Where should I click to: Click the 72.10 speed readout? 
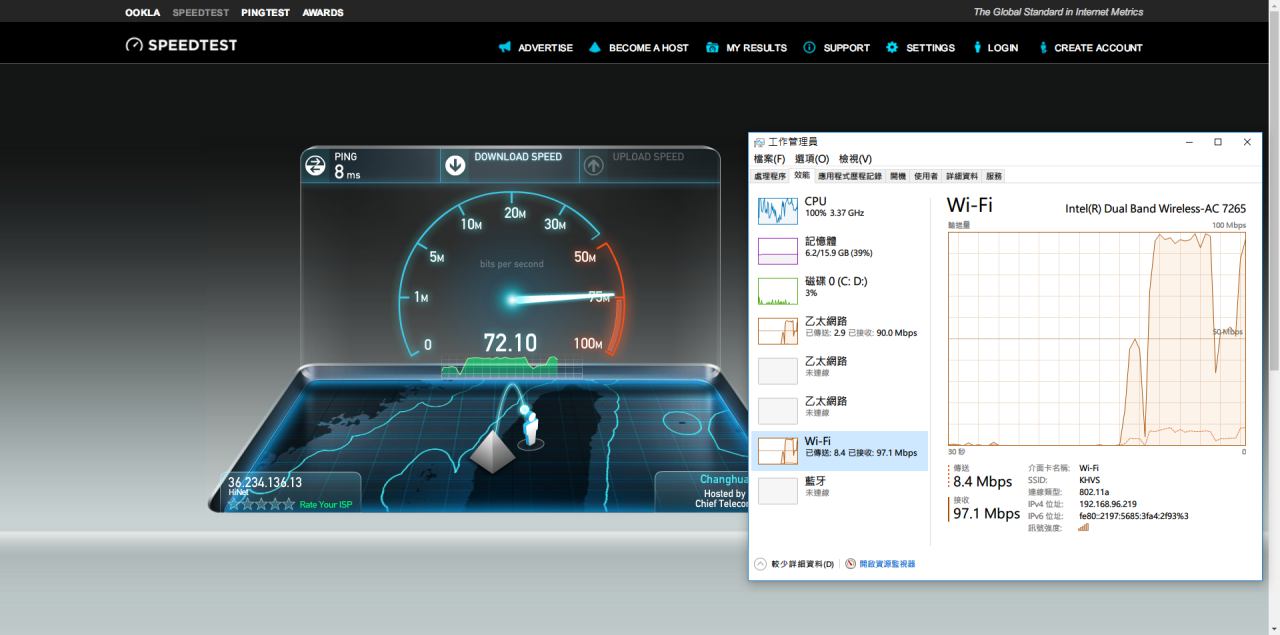(x=510, y=343)
